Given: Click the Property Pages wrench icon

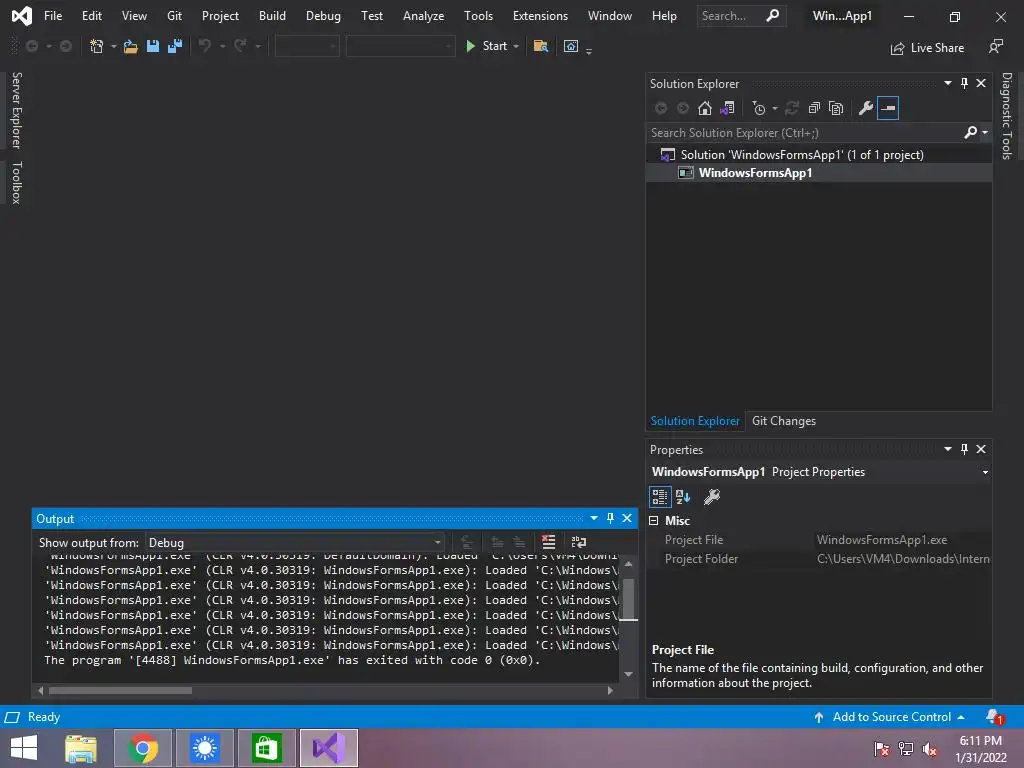Looking at the screenshot, I should click(x=712, y=498).
